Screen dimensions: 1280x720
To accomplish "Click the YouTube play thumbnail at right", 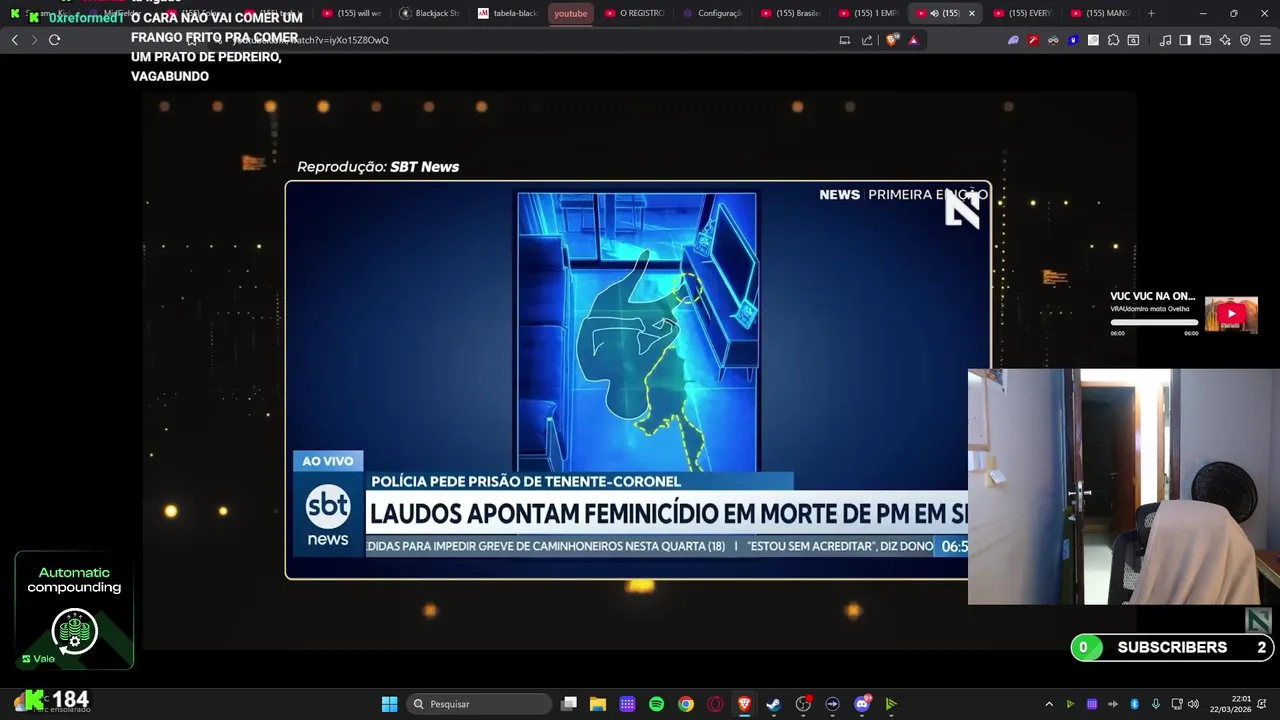I will click(x=1231, y=314).
